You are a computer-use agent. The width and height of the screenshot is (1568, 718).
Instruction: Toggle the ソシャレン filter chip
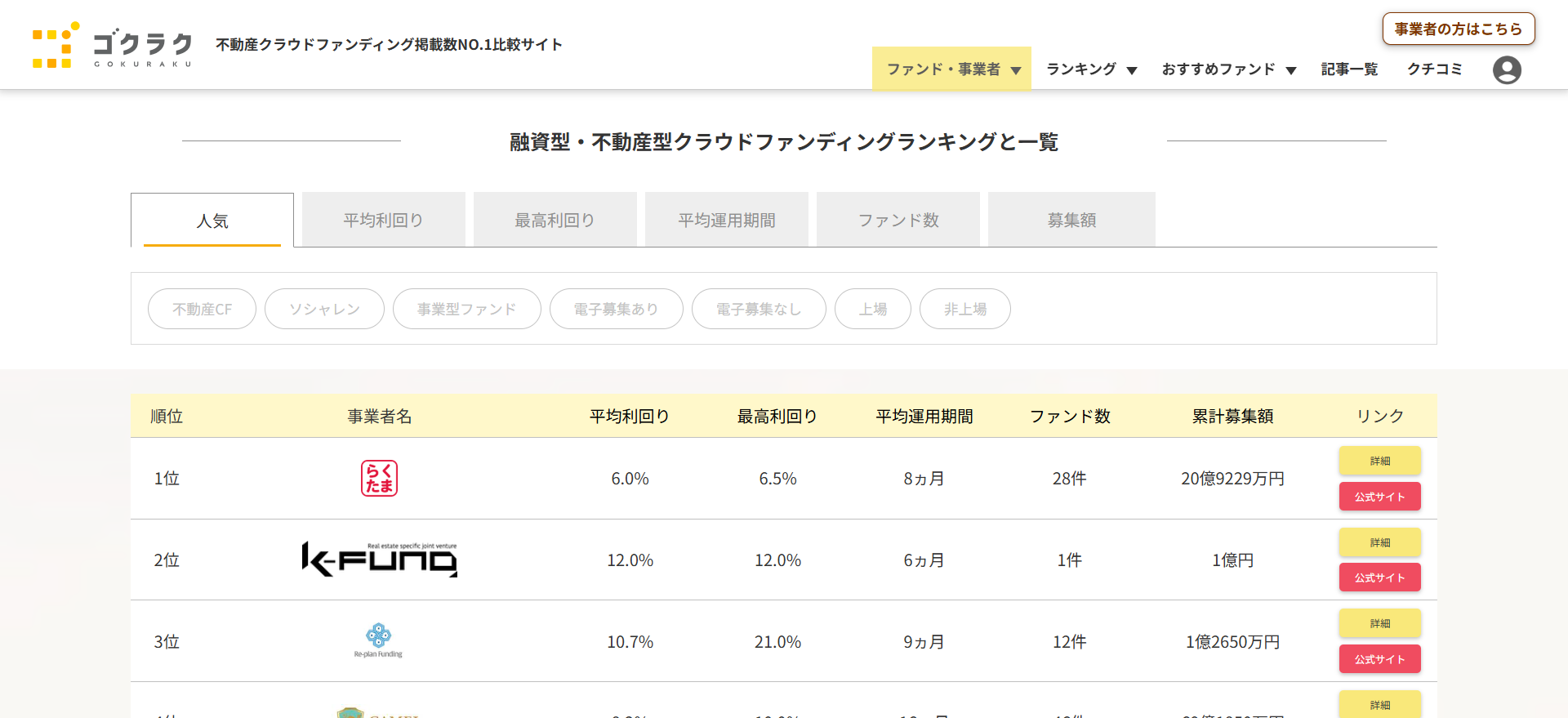(324, 309)
